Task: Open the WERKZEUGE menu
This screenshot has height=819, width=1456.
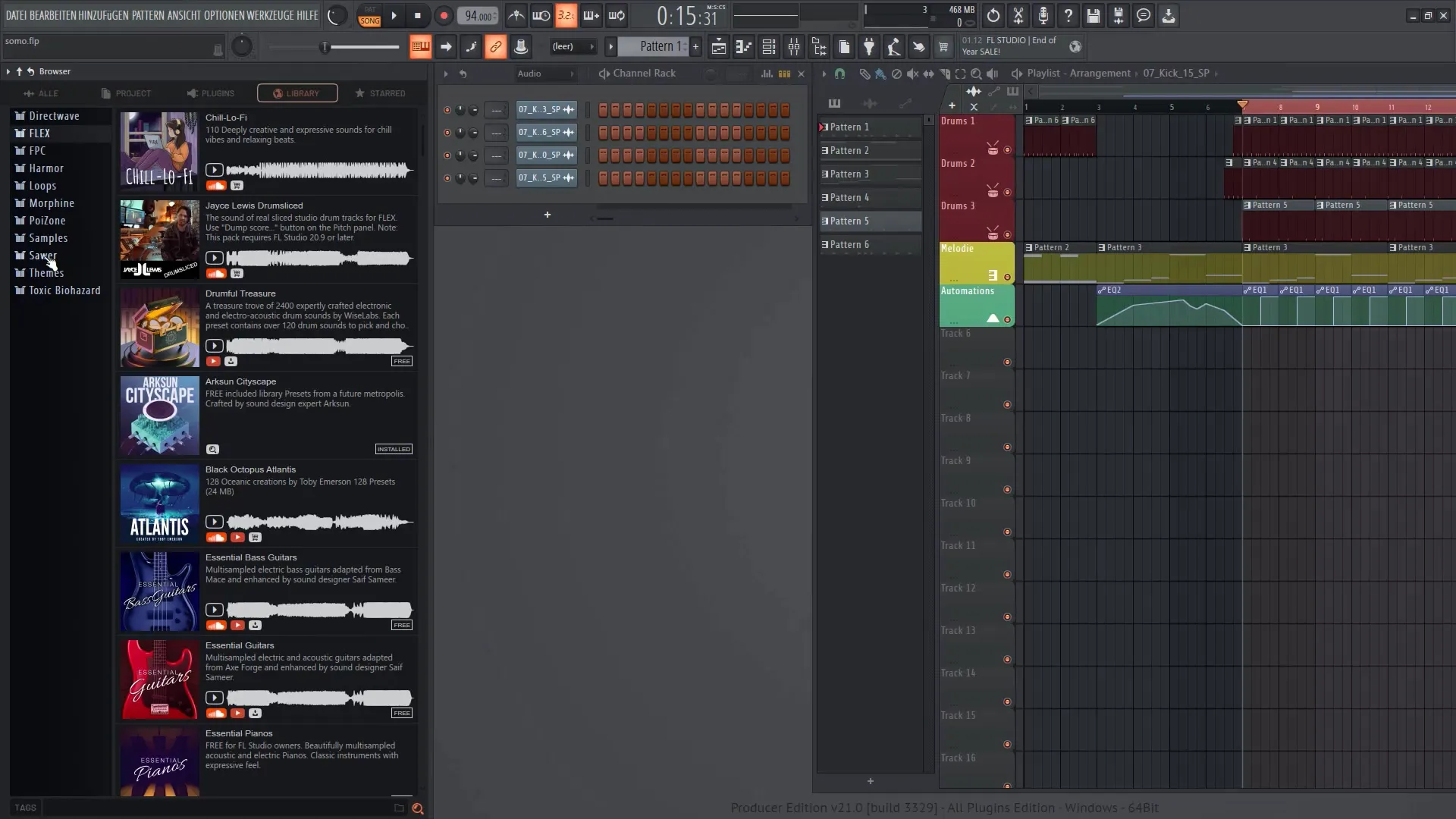Action: 269,15
